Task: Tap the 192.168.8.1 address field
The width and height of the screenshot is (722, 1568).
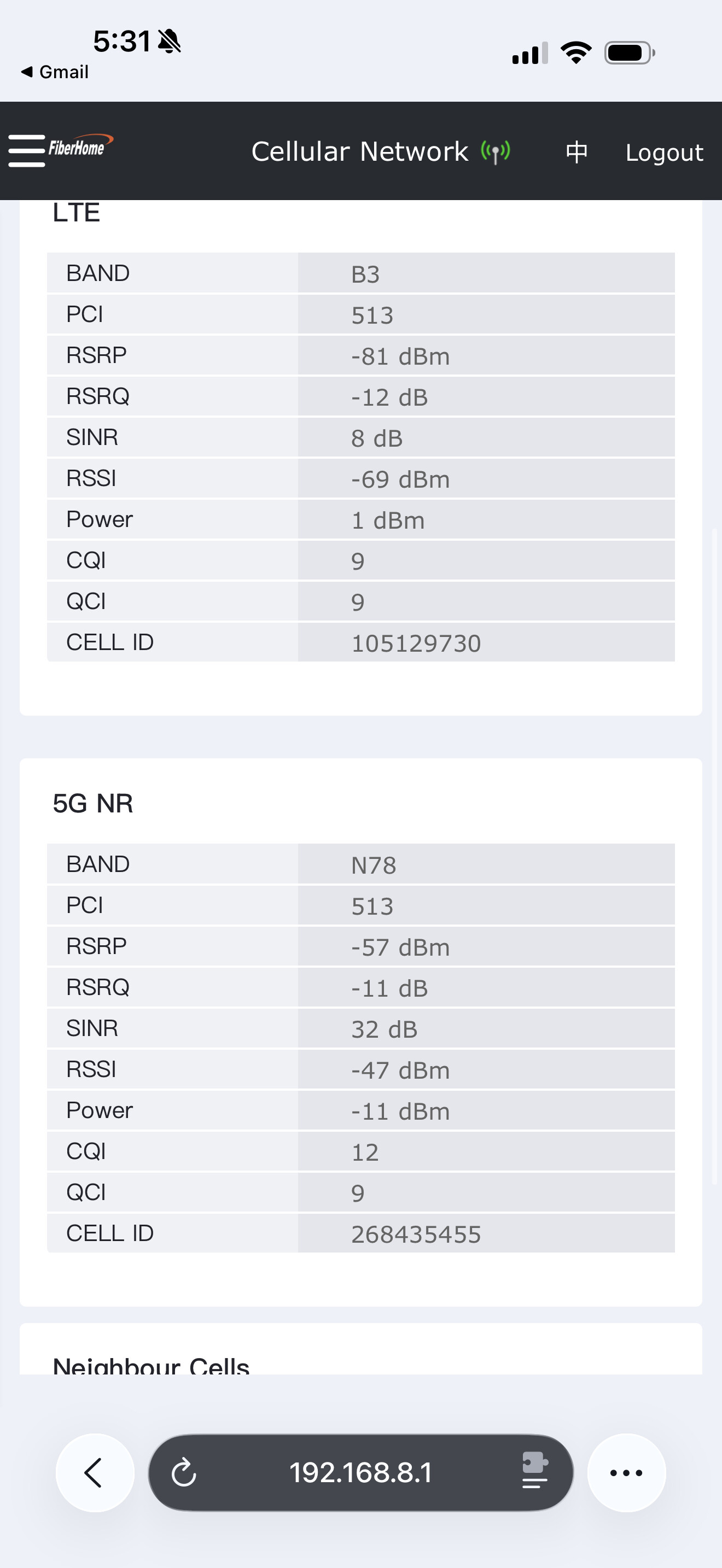Action: 360,1473
